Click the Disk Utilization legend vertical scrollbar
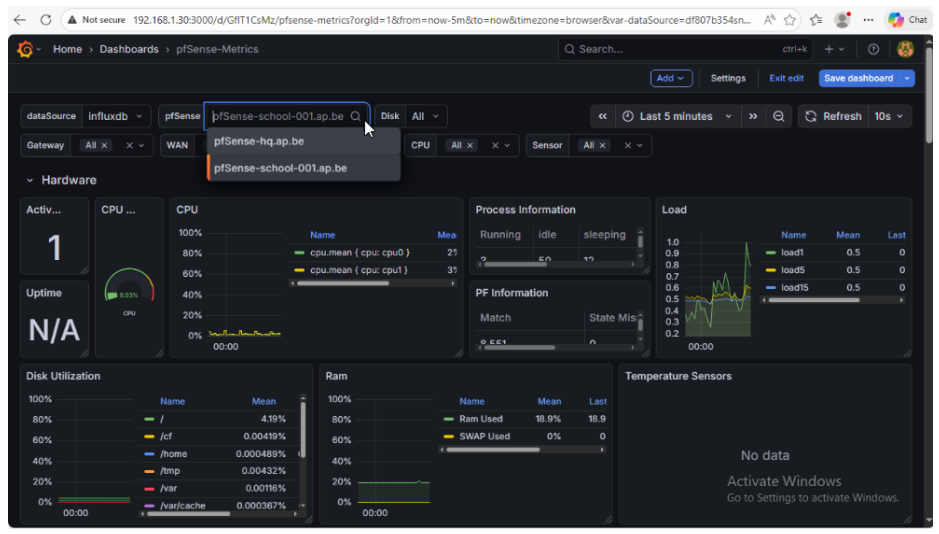Image resolution: width=939 pixels, height=534 pixels. (303, 430)
